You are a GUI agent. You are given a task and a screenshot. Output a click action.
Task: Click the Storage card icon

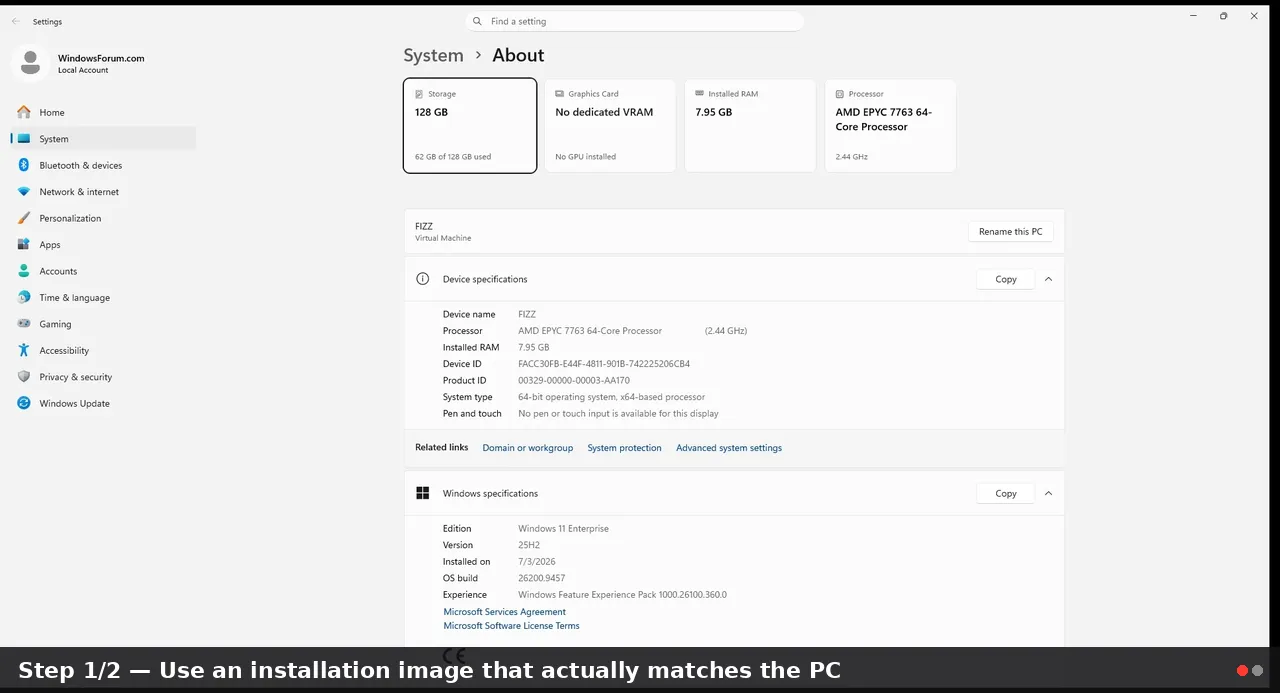[x=419, y=94]
